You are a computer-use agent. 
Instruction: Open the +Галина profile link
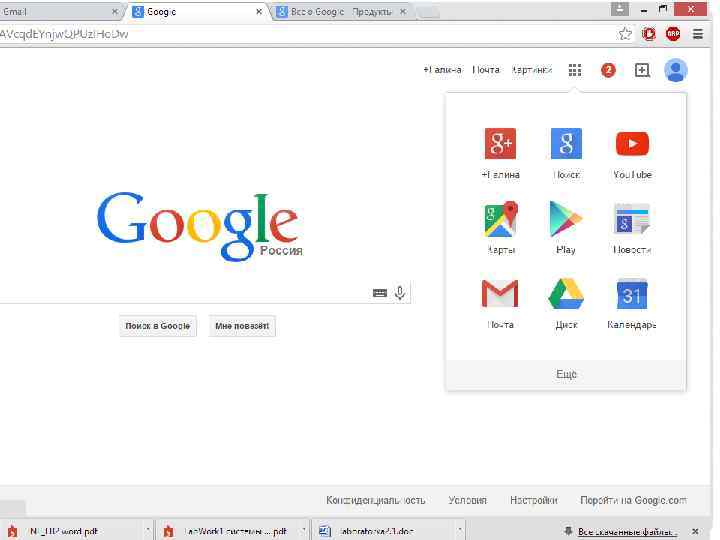[x=443, y=70]
